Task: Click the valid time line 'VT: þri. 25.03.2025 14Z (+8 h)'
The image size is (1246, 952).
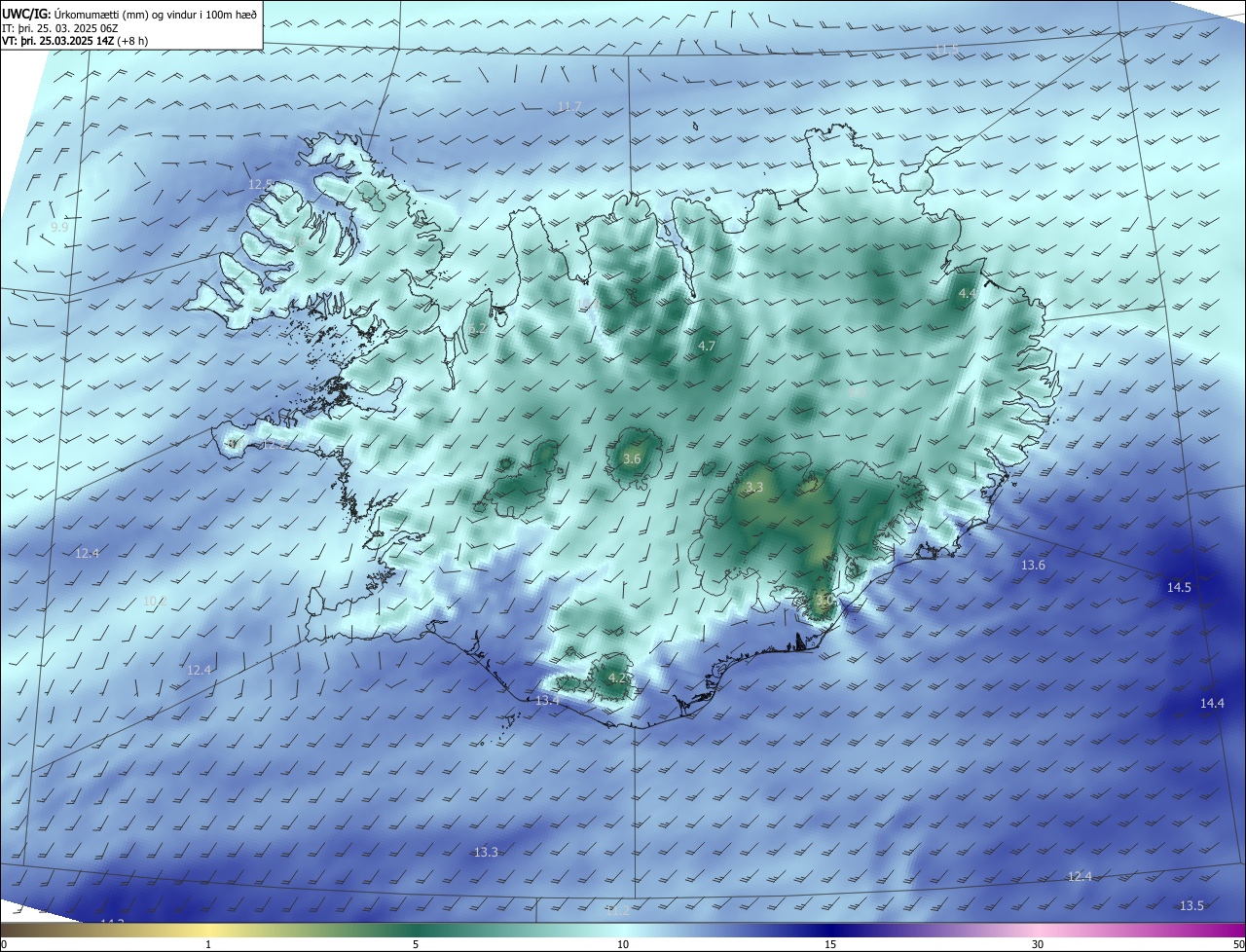Action: click(x=75, y=41)
